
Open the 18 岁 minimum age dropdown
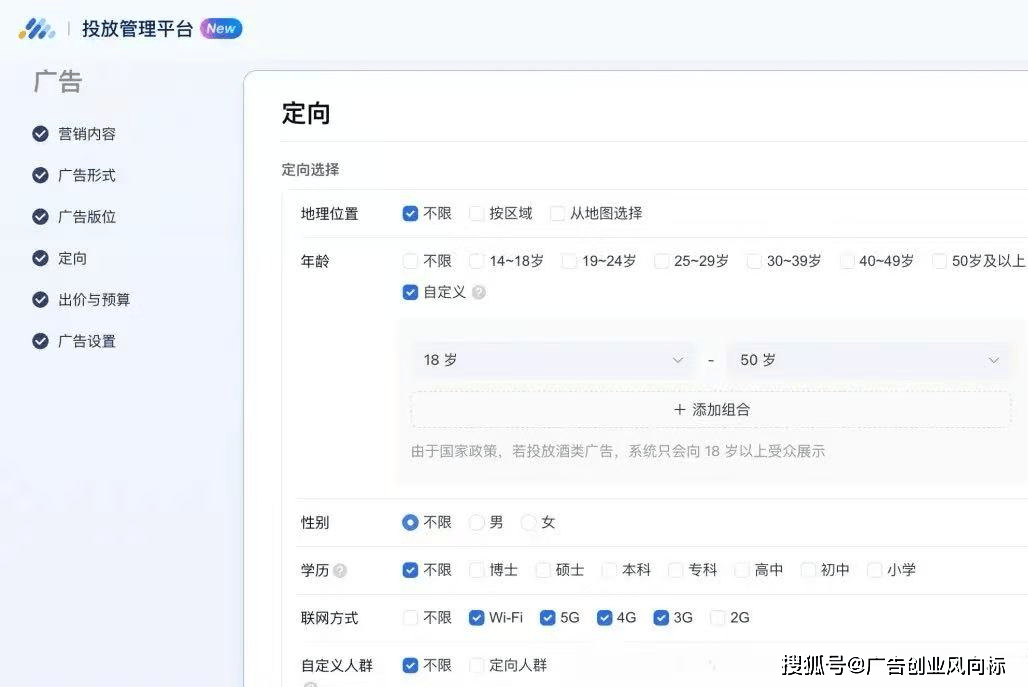tap(552, 360)
